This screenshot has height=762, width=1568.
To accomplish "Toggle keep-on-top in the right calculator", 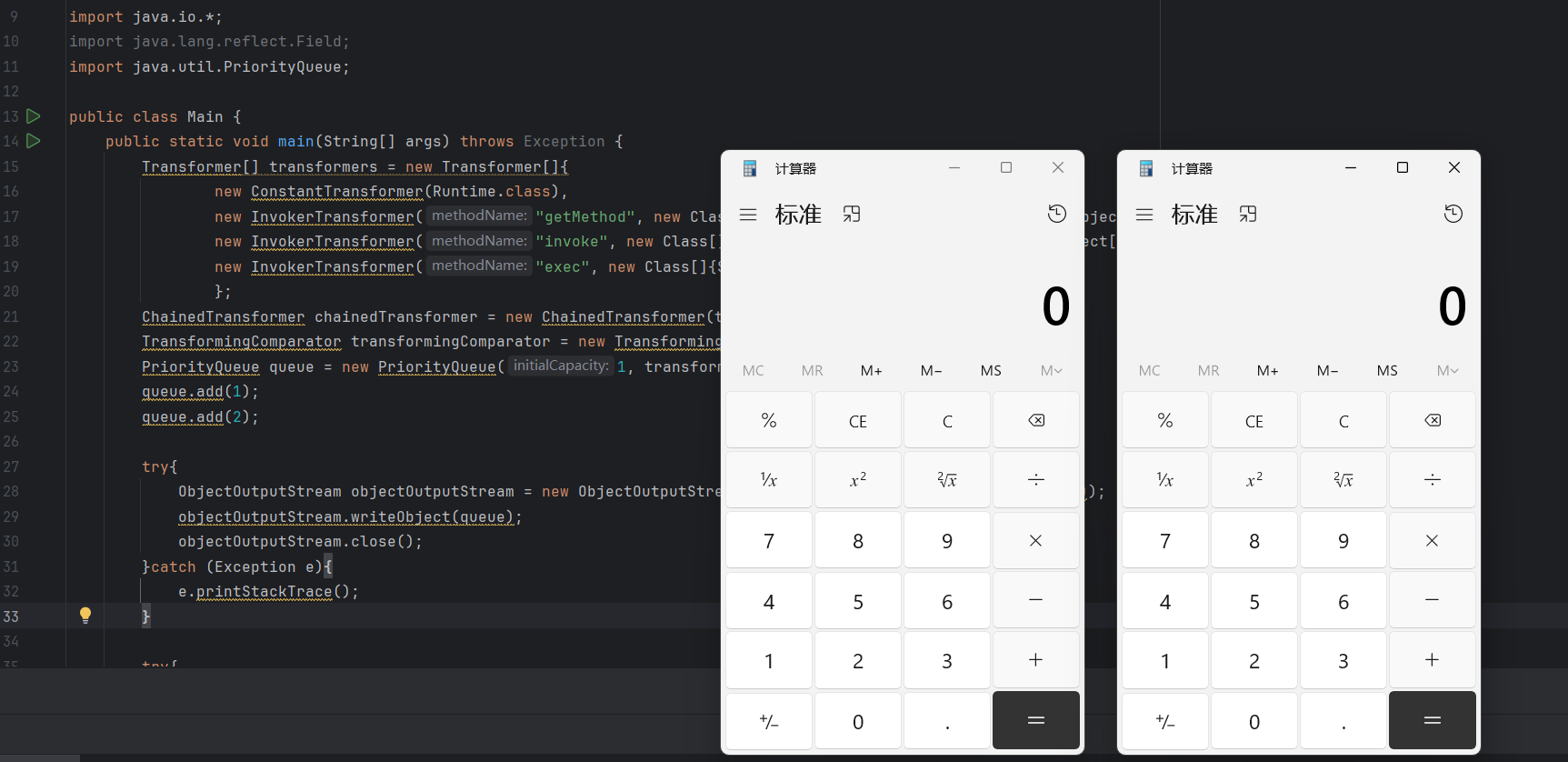I will 1247,215.
